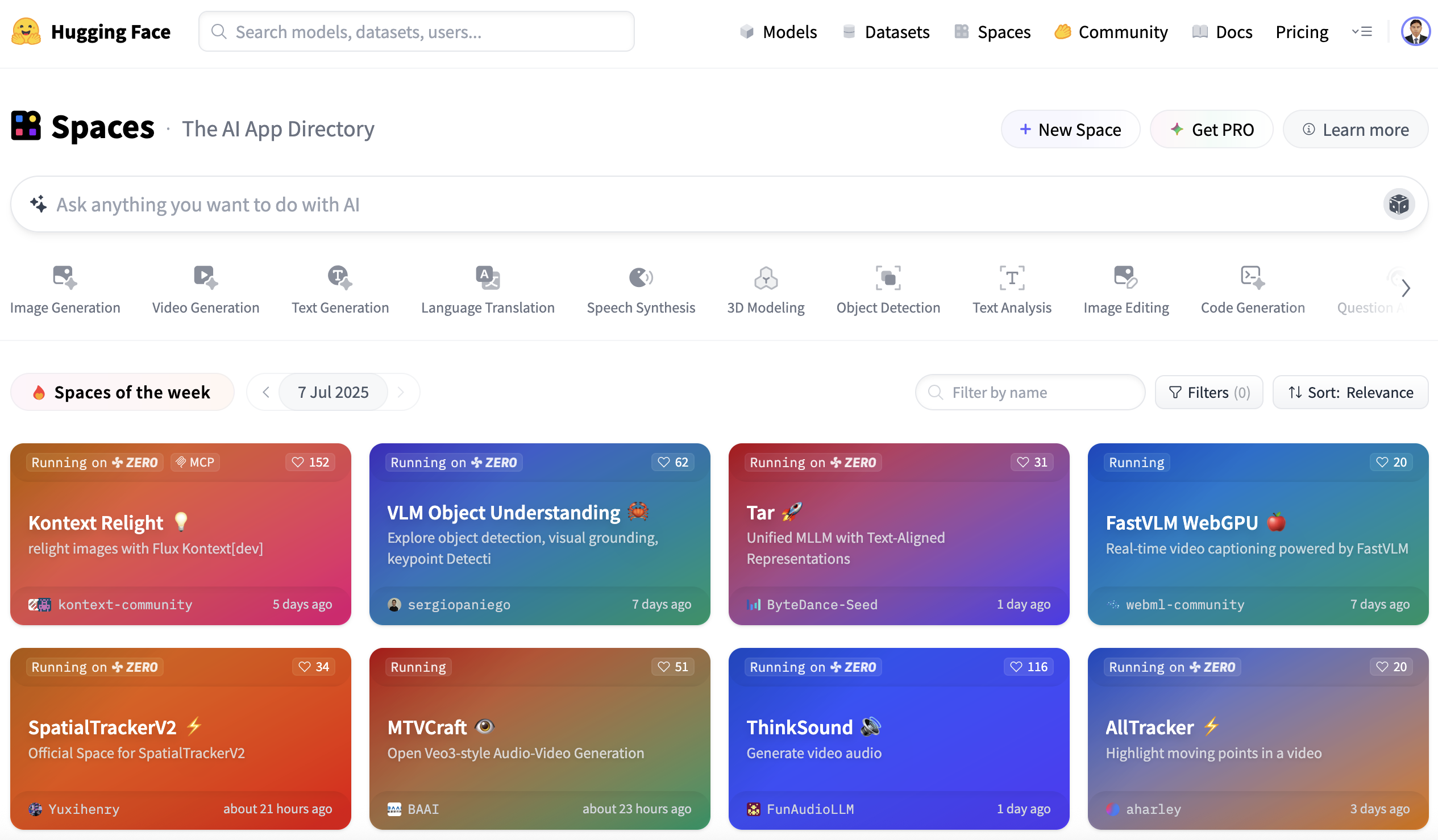Viewport: 1438px width, 840px height.
Task: Open ByteDance-Seed author link
Action: click(x=822, y=605)
